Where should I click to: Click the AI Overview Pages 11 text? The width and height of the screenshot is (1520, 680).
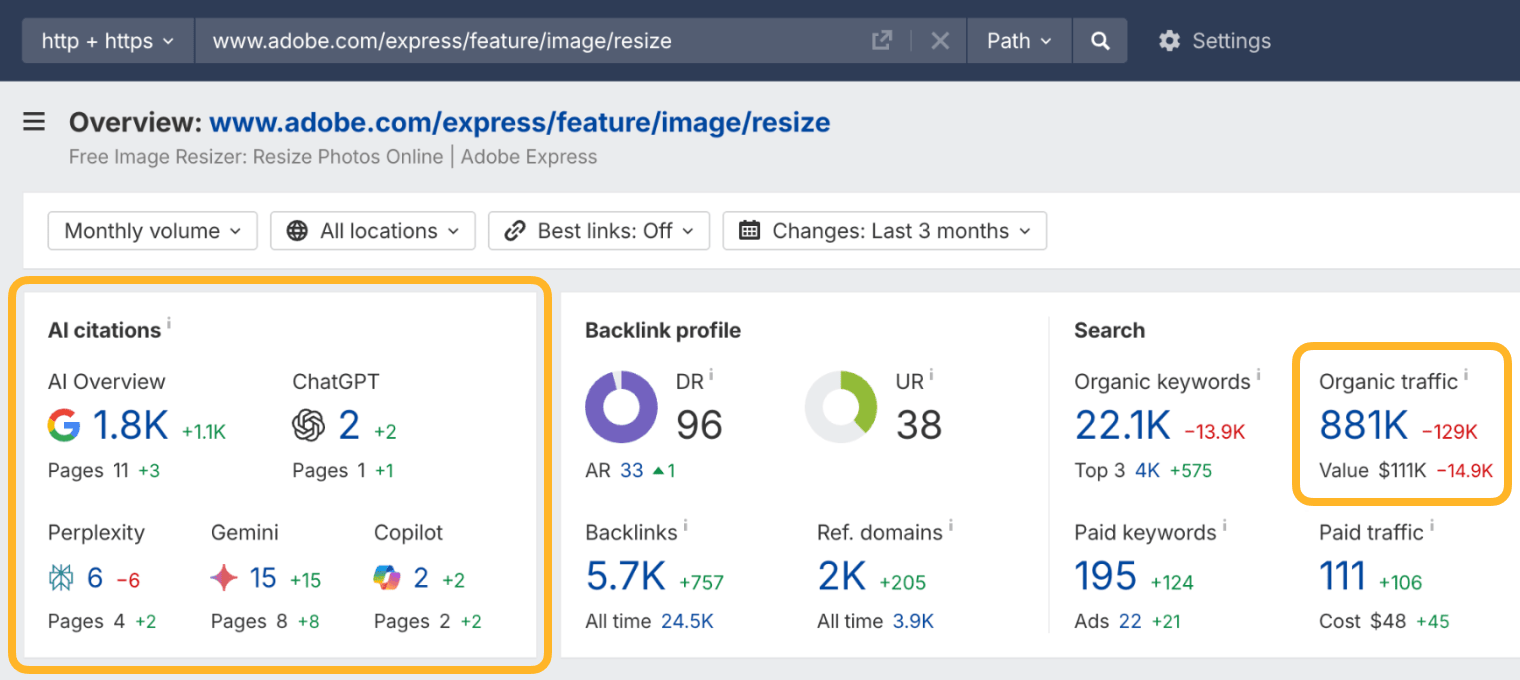88,470
